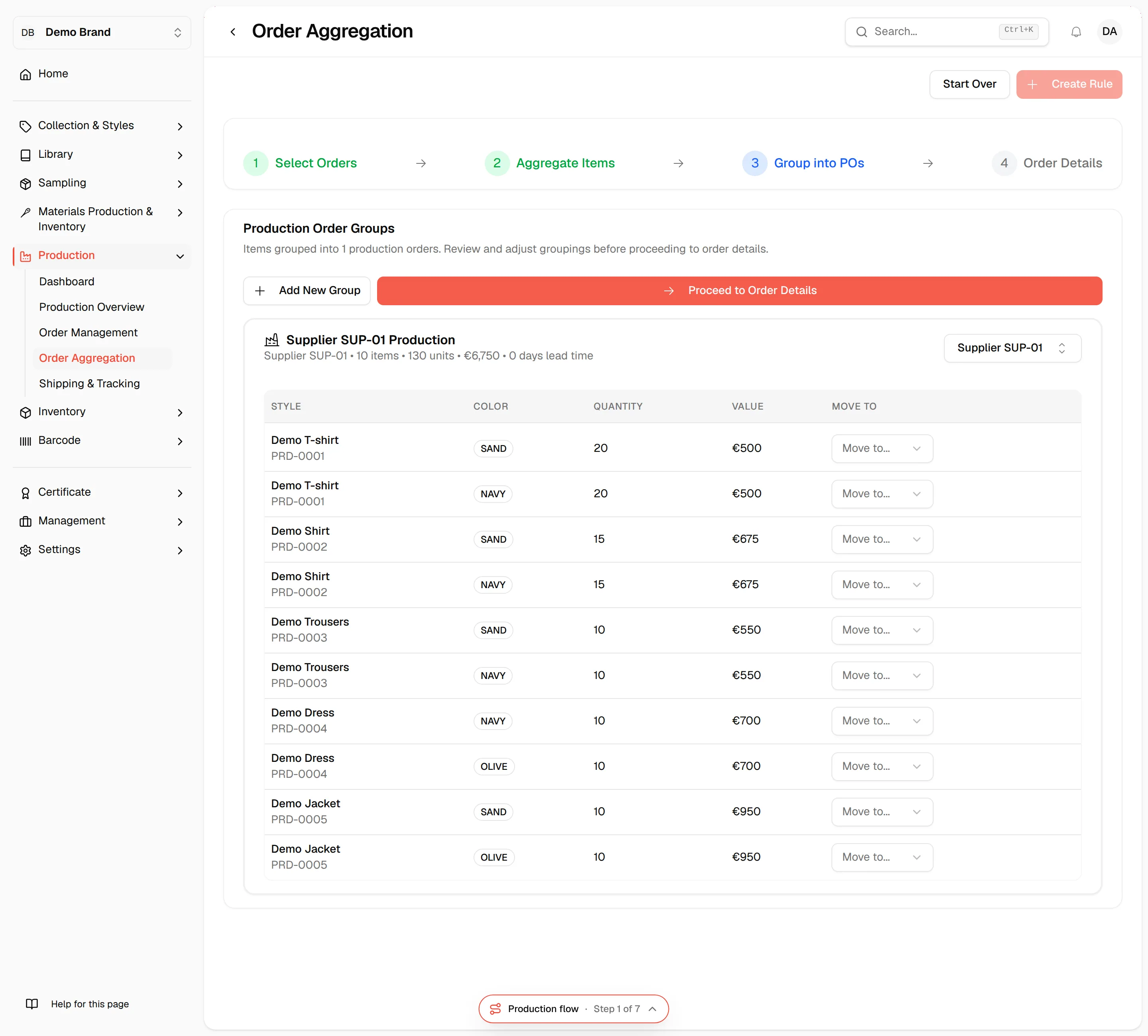Expand the Sampling section
The image size is (1148, 1036).
(x=180, y=184)
